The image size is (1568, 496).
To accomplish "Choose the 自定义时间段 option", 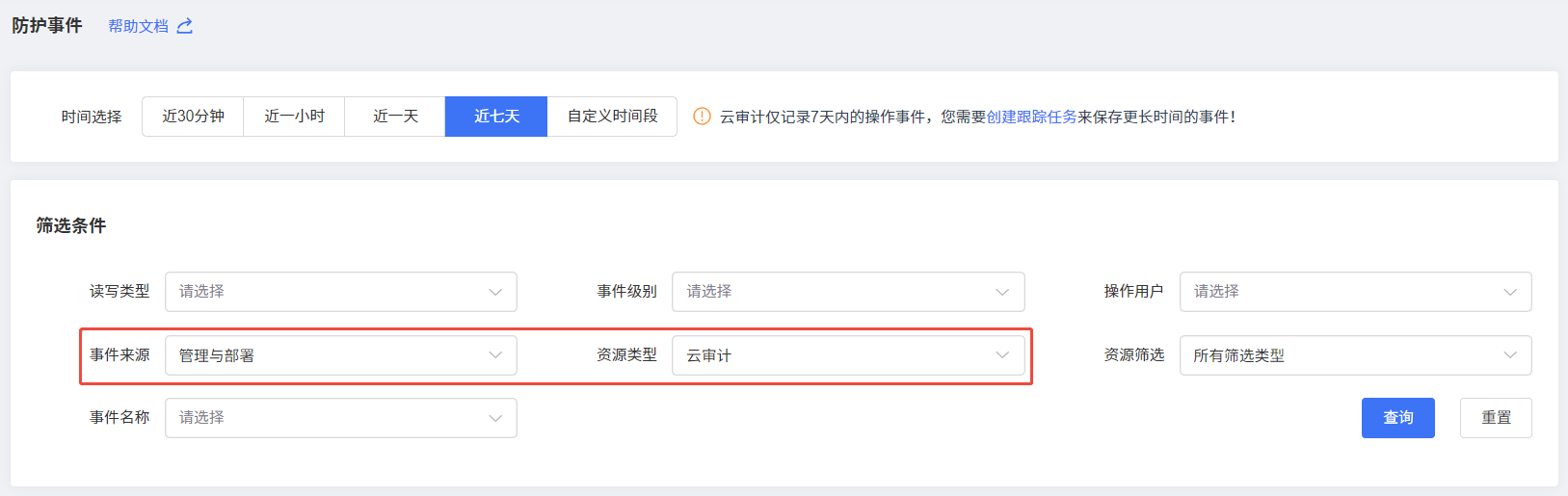I will (612, 117).
